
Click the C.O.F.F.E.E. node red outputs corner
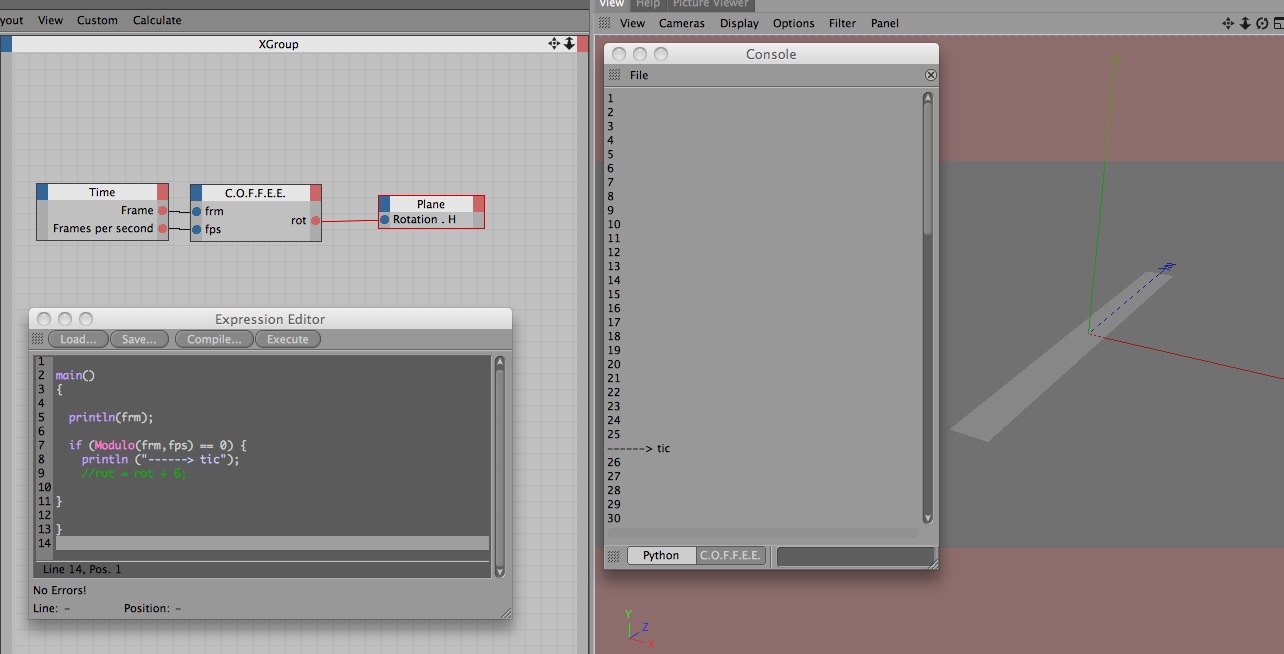316,193
